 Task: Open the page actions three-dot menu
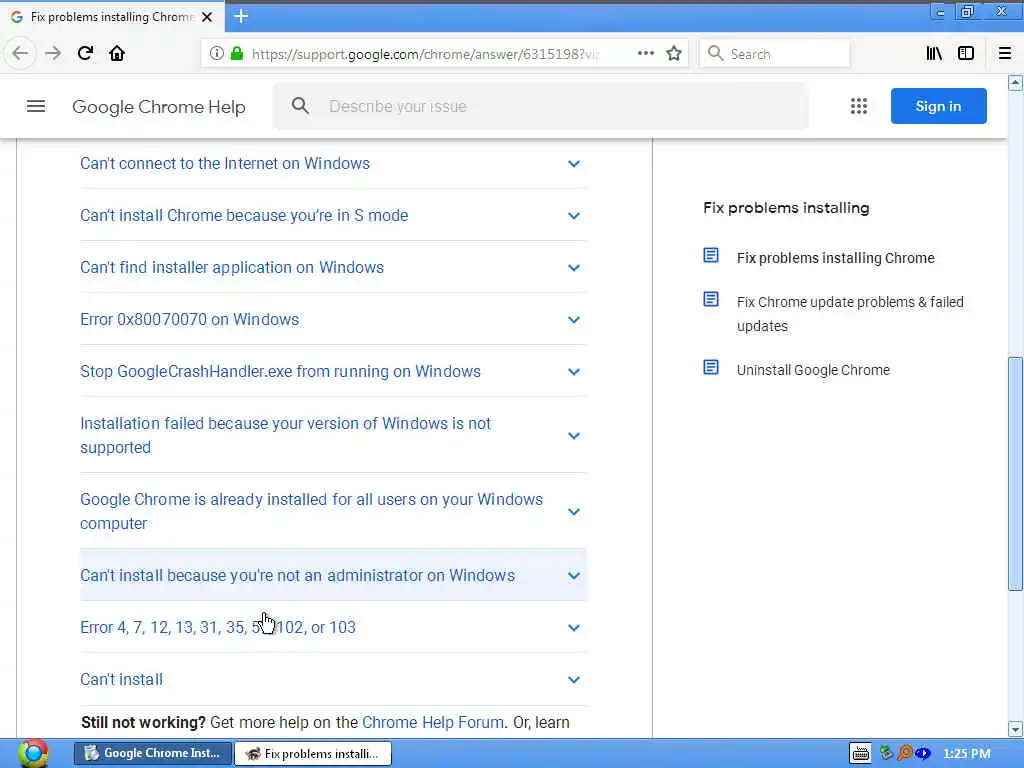[645, 53]
